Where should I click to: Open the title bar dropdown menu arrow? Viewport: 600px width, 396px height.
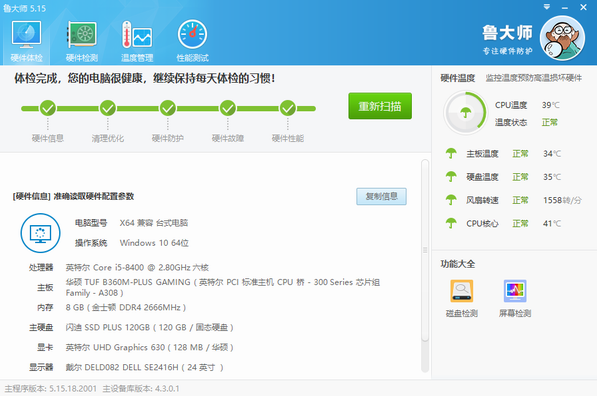coord(547,7)
